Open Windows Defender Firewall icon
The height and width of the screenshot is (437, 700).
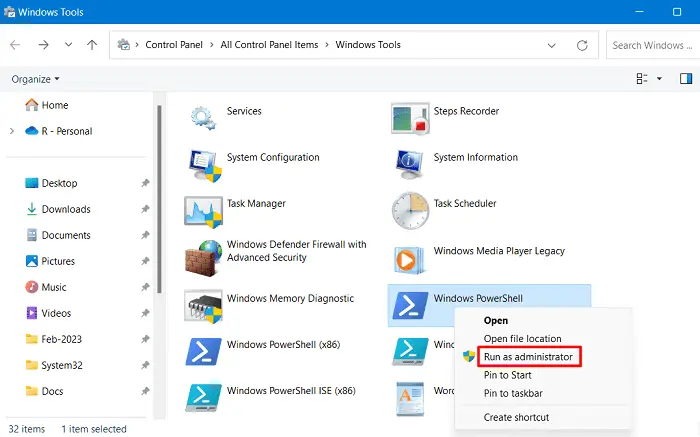[x=204, y=257]
